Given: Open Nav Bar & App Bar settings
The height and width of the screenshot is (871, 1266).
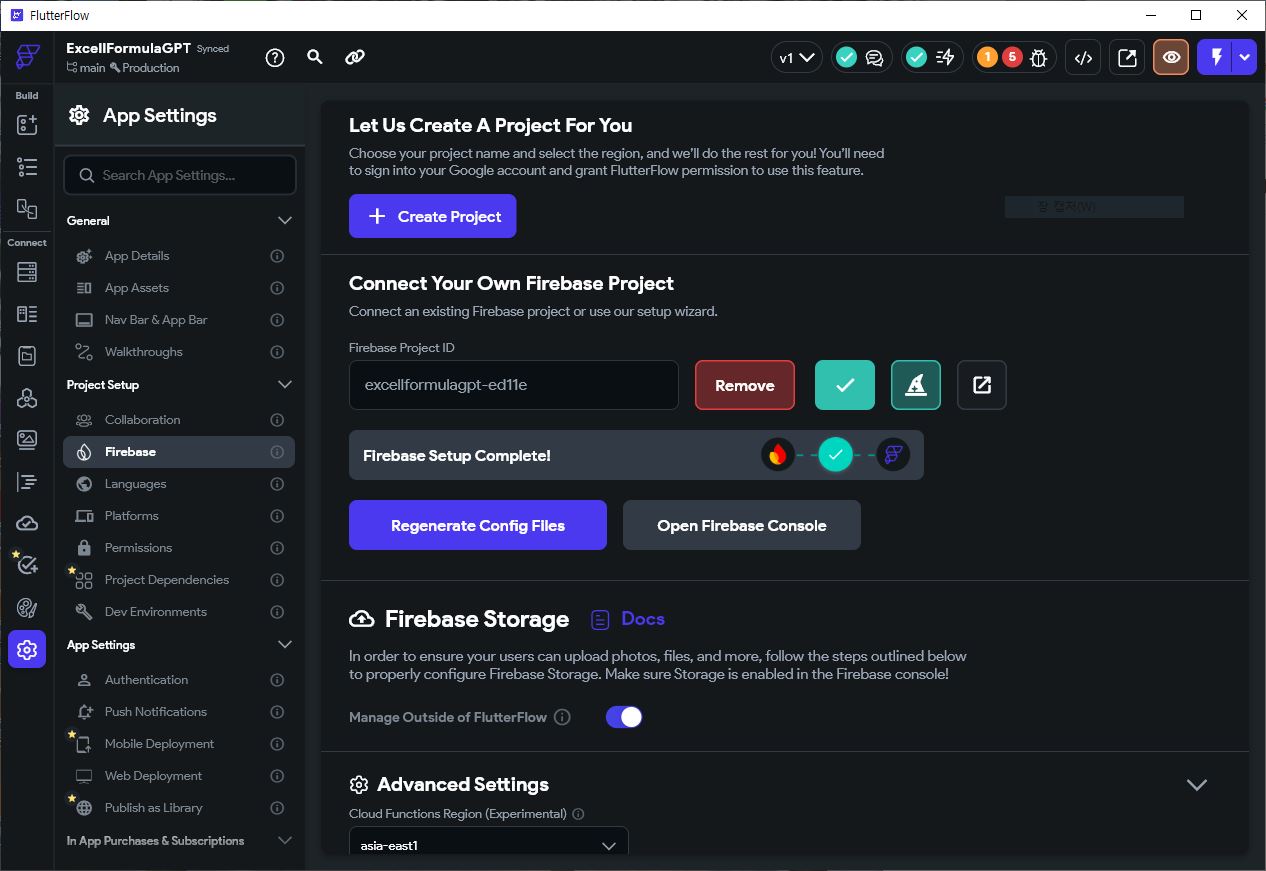Looking at the screenshot, I should click(x=179, y=320).
